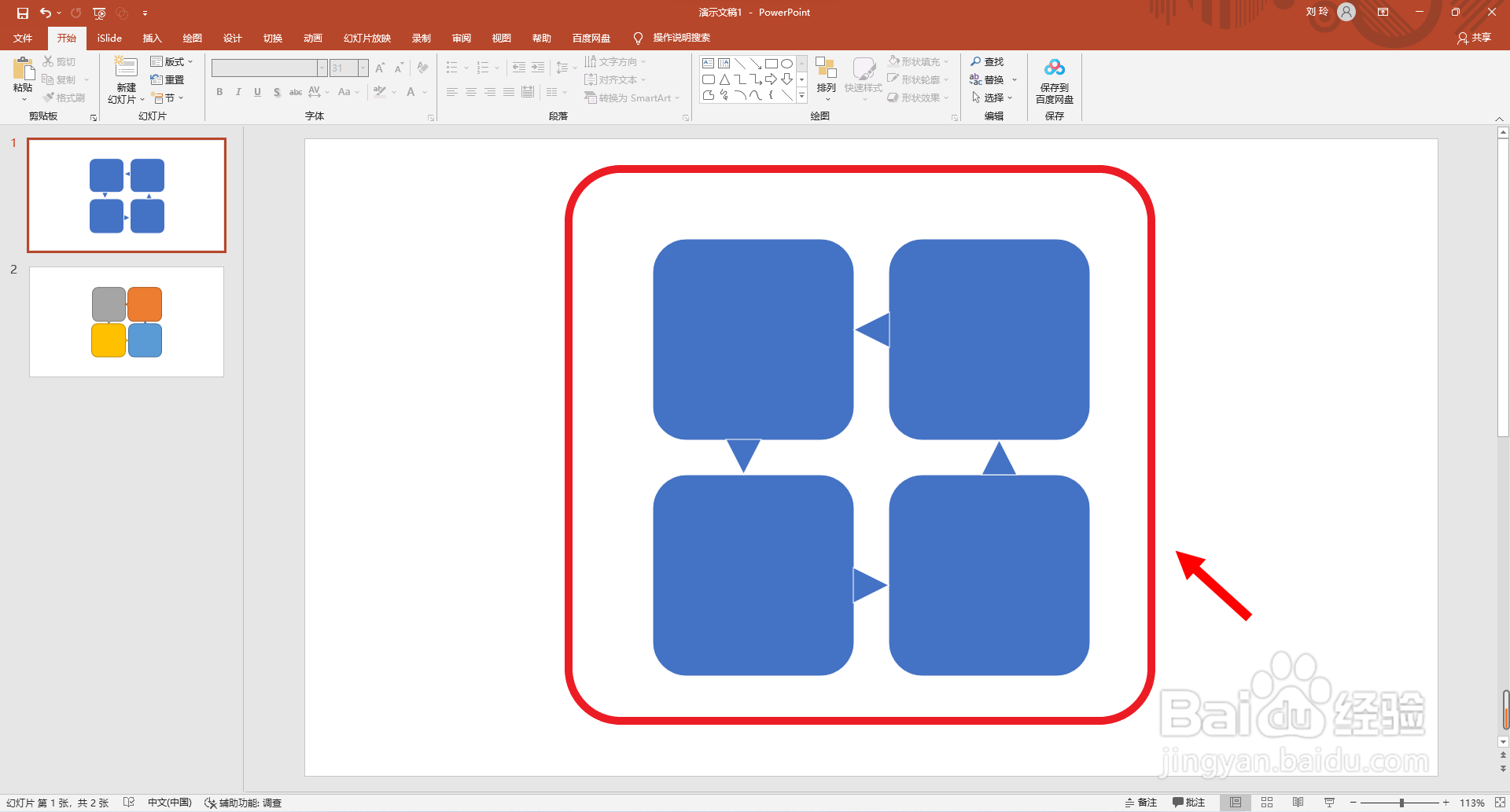Screen dimensions: 1510x812
Task: Start slideshow from beginning icon in the title bar
Action: (x=99, y=13)
